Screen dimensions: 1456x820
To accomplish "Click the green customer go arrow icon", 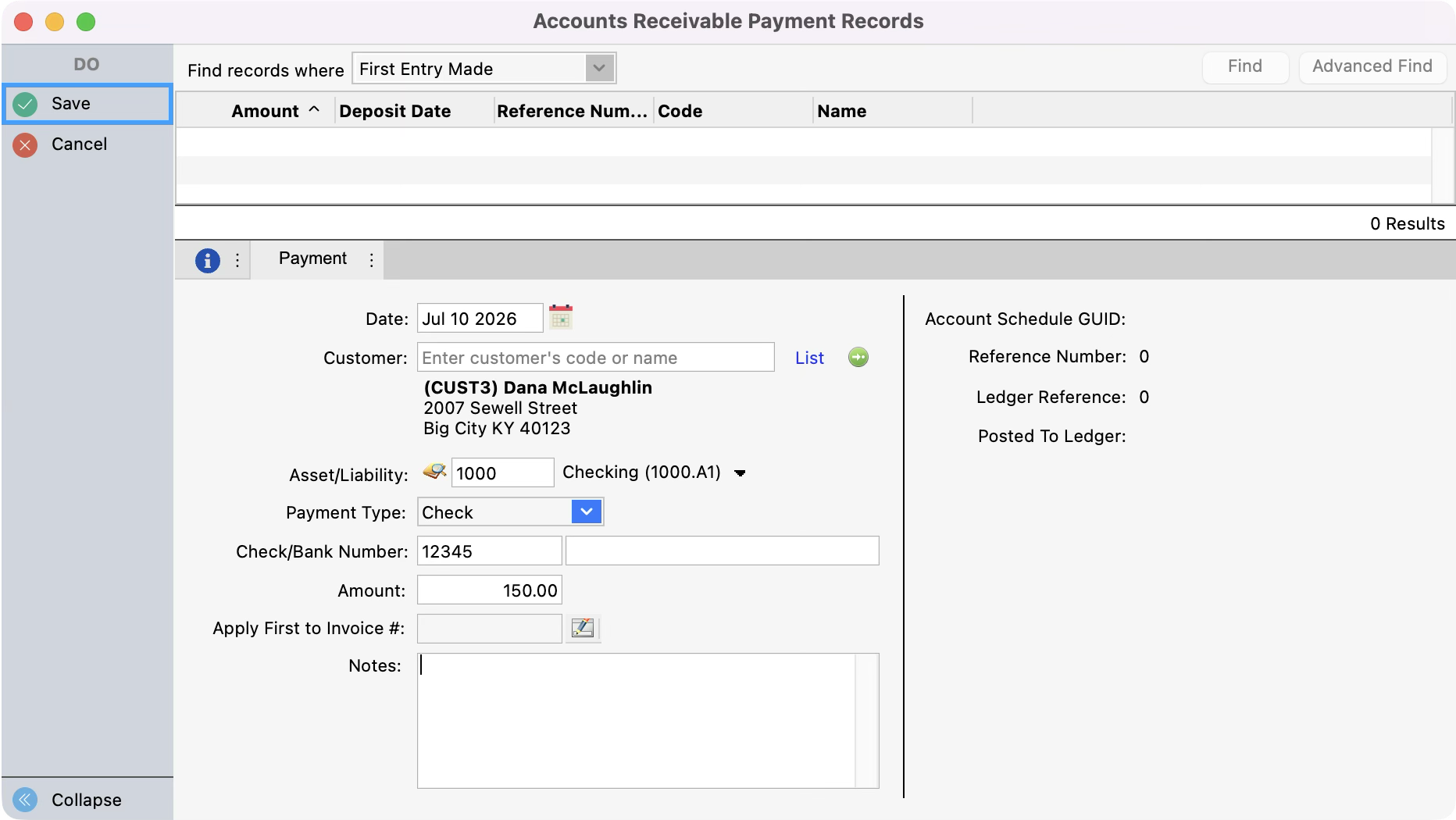I will (x=858, y=358).
